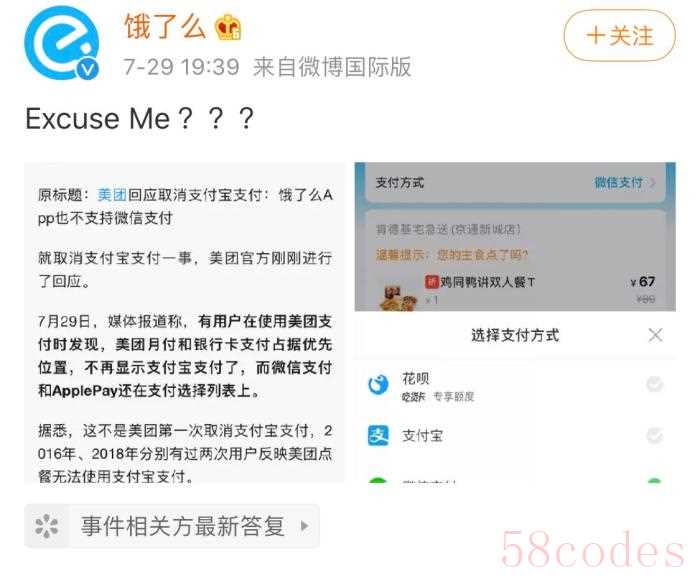The width and height of the screenshot is (700, 580).
Task: Open the 饿了么 username link
Action: click(165, 27)
